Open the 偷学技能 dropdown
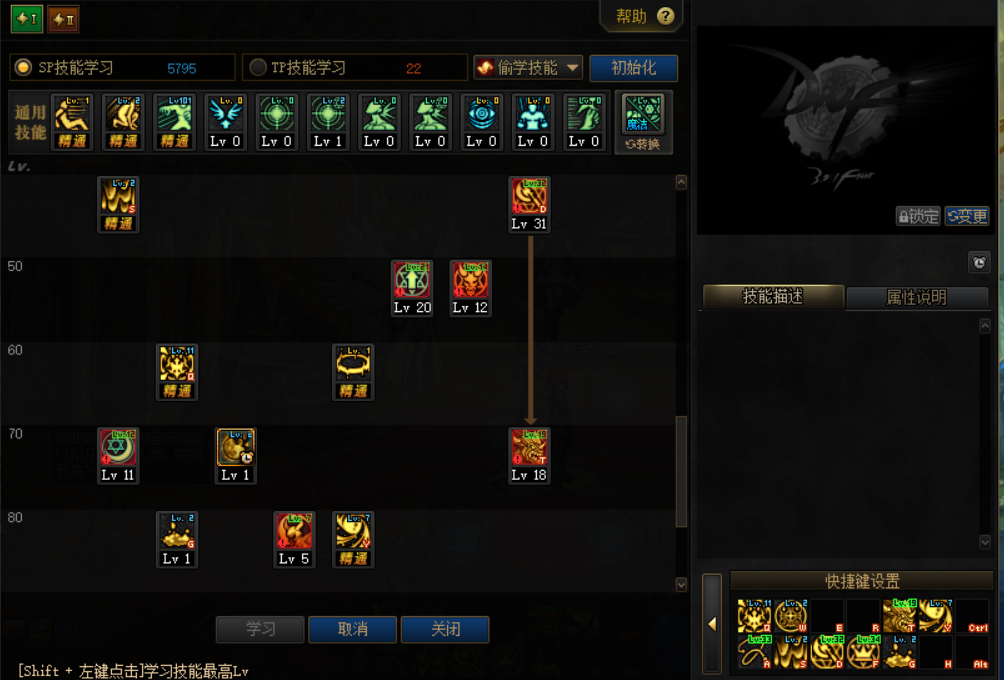1004x680 pixels. (528, 67)
